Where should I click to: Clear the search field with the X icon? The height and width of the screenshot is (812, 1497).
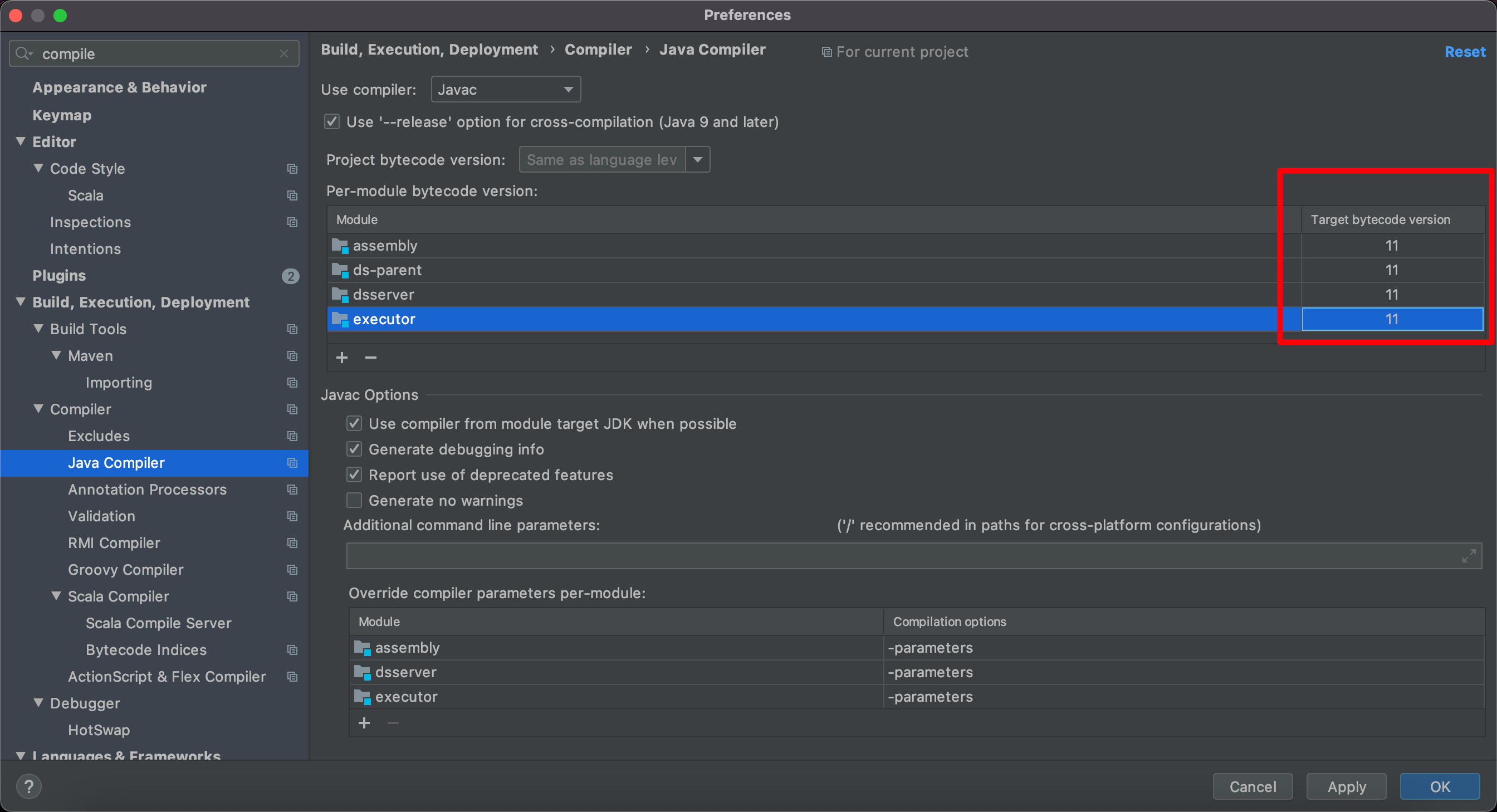pos(283,54)
